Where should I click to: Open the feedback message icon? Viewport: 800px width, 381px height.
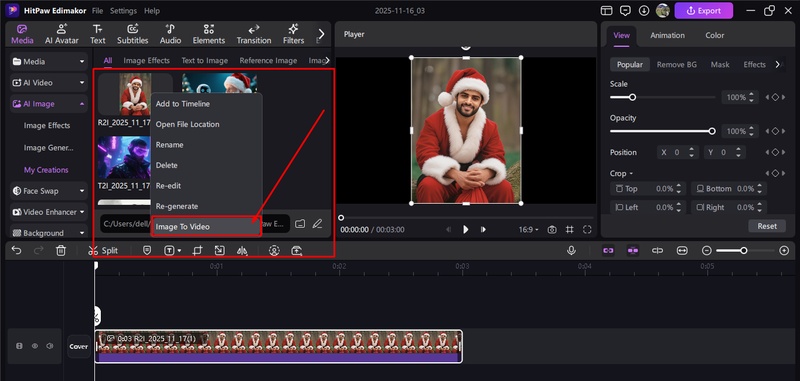(x=625, y=10)
